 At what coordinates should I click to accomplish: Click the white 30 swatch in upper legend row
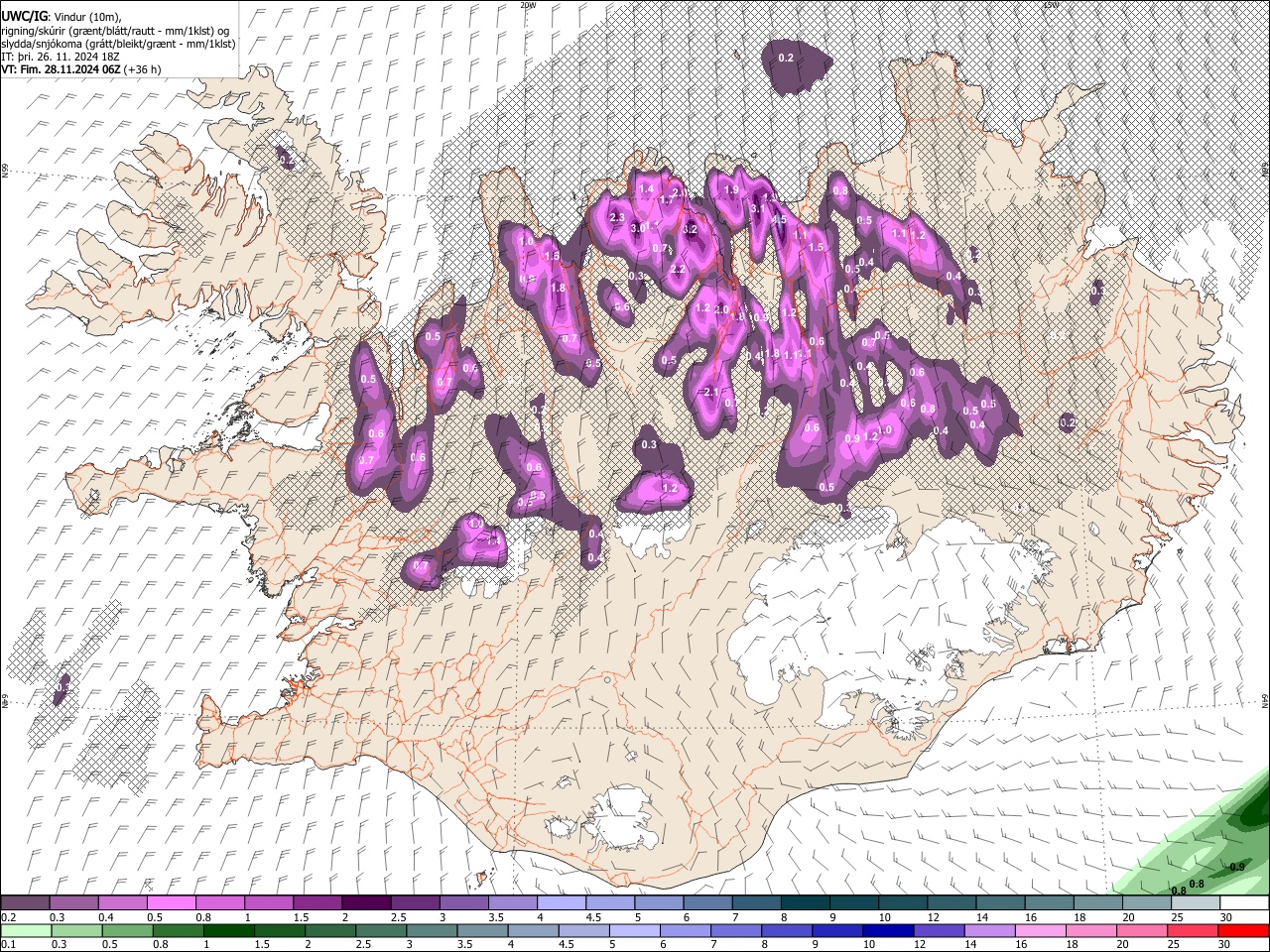tap(1244, 903)
